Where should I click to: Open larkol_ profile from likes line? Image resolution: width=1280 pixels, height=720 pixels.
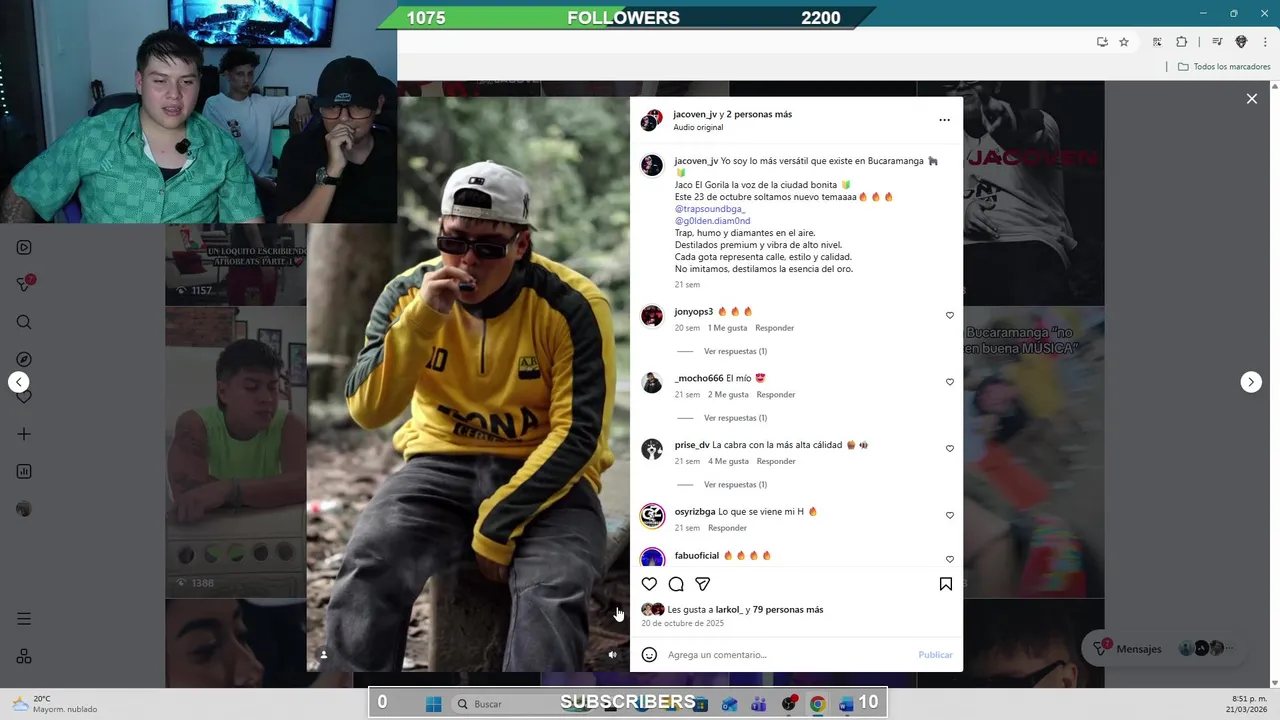coord(729,610)
